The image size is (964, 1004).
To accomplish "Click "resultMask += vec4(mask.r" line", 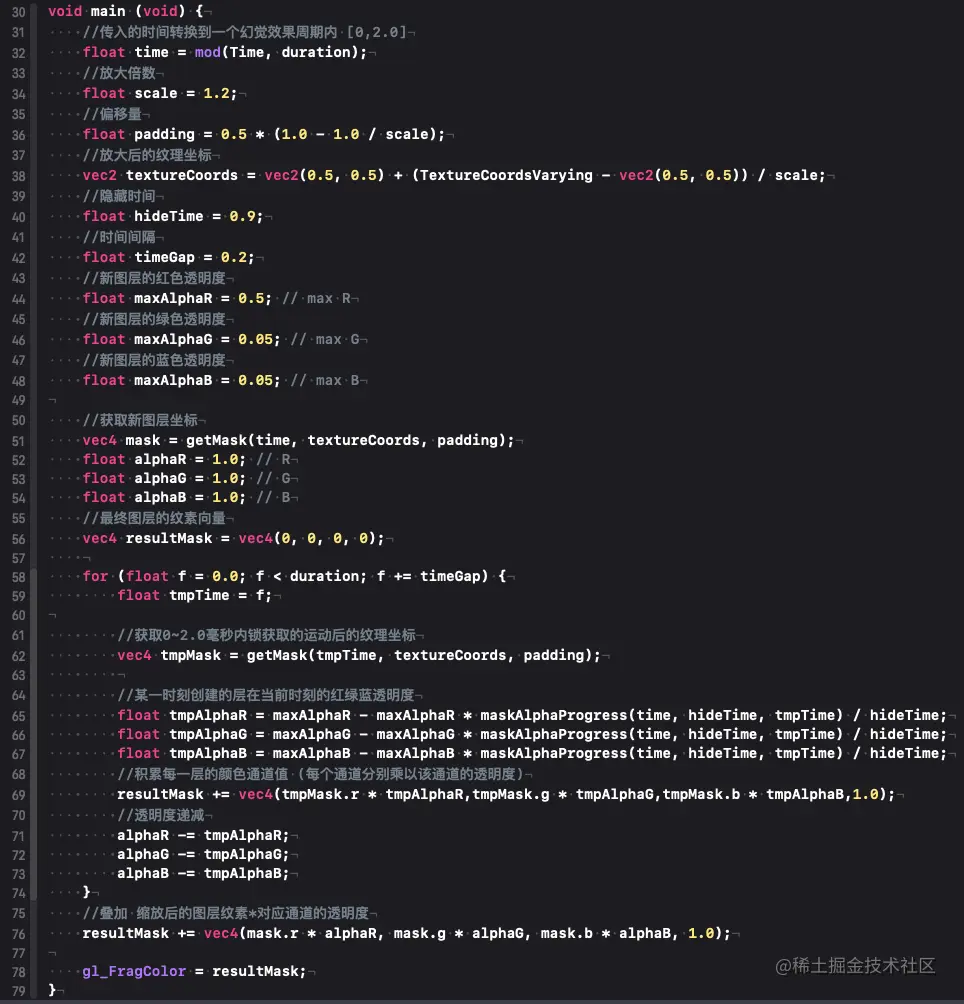I will (406, 933).
